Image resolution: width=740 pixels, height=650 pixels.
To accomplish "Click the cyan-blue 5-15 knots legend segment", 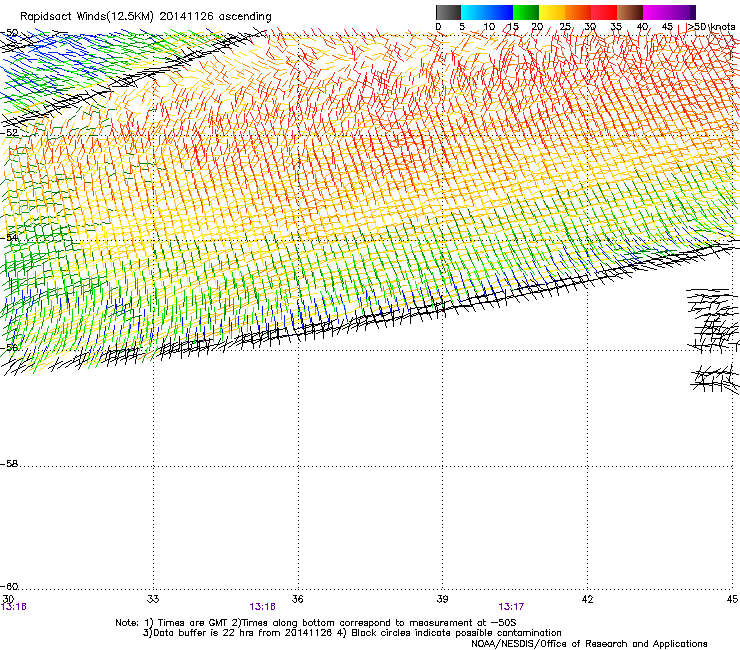I will (487, 12).
